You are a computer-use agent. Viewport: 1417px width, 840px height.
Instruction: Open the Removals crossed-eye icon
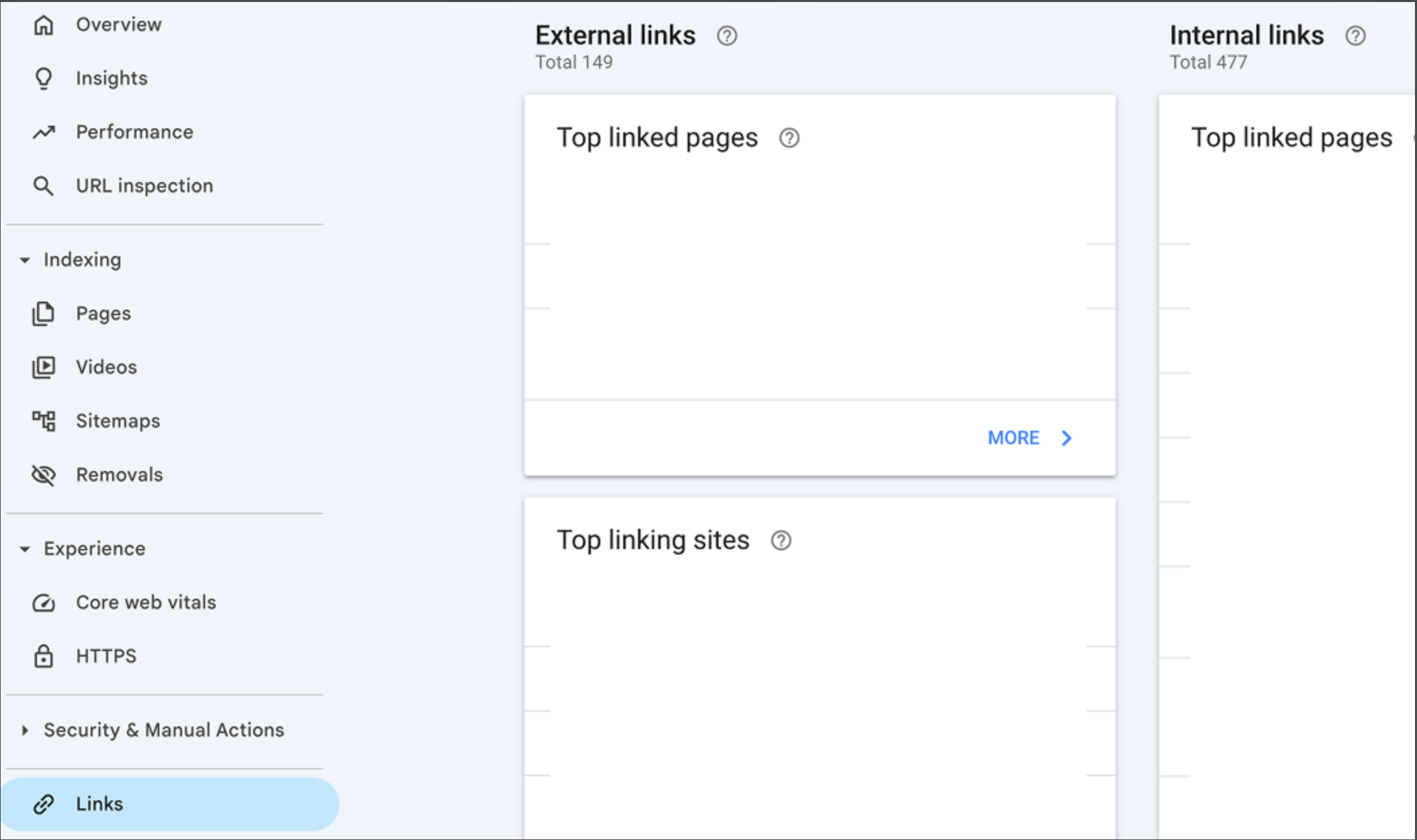[44, 474]
